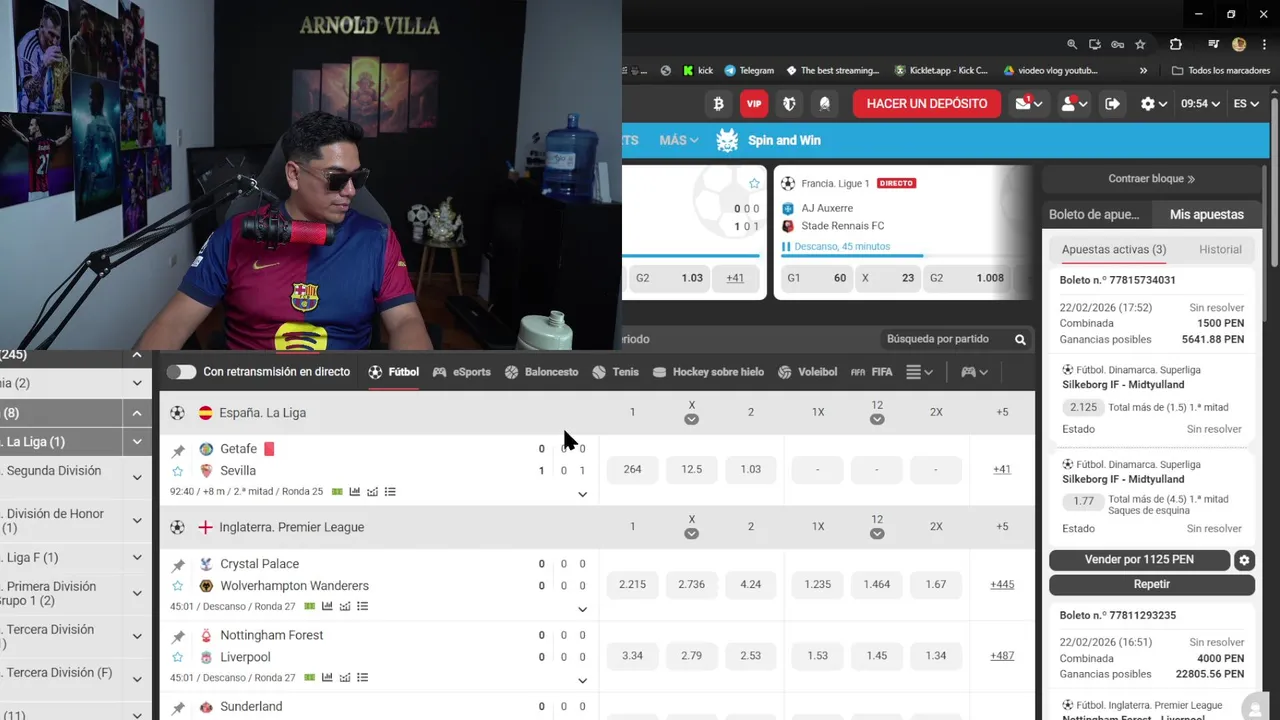Open Chrome media control icon

click(1213, 44)
